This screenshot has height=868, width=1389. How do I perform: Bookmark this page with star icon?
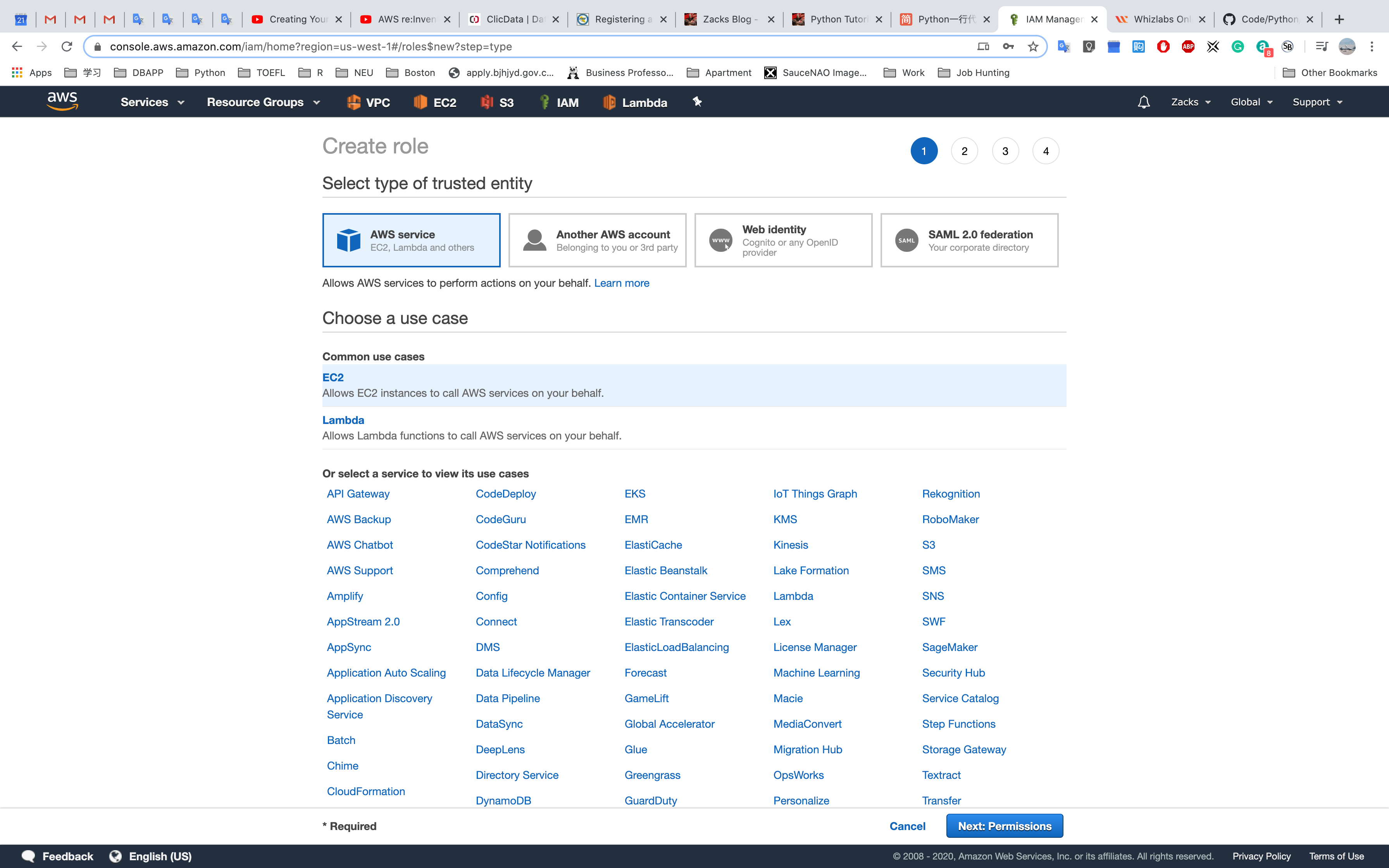(x=1032, y=46)
